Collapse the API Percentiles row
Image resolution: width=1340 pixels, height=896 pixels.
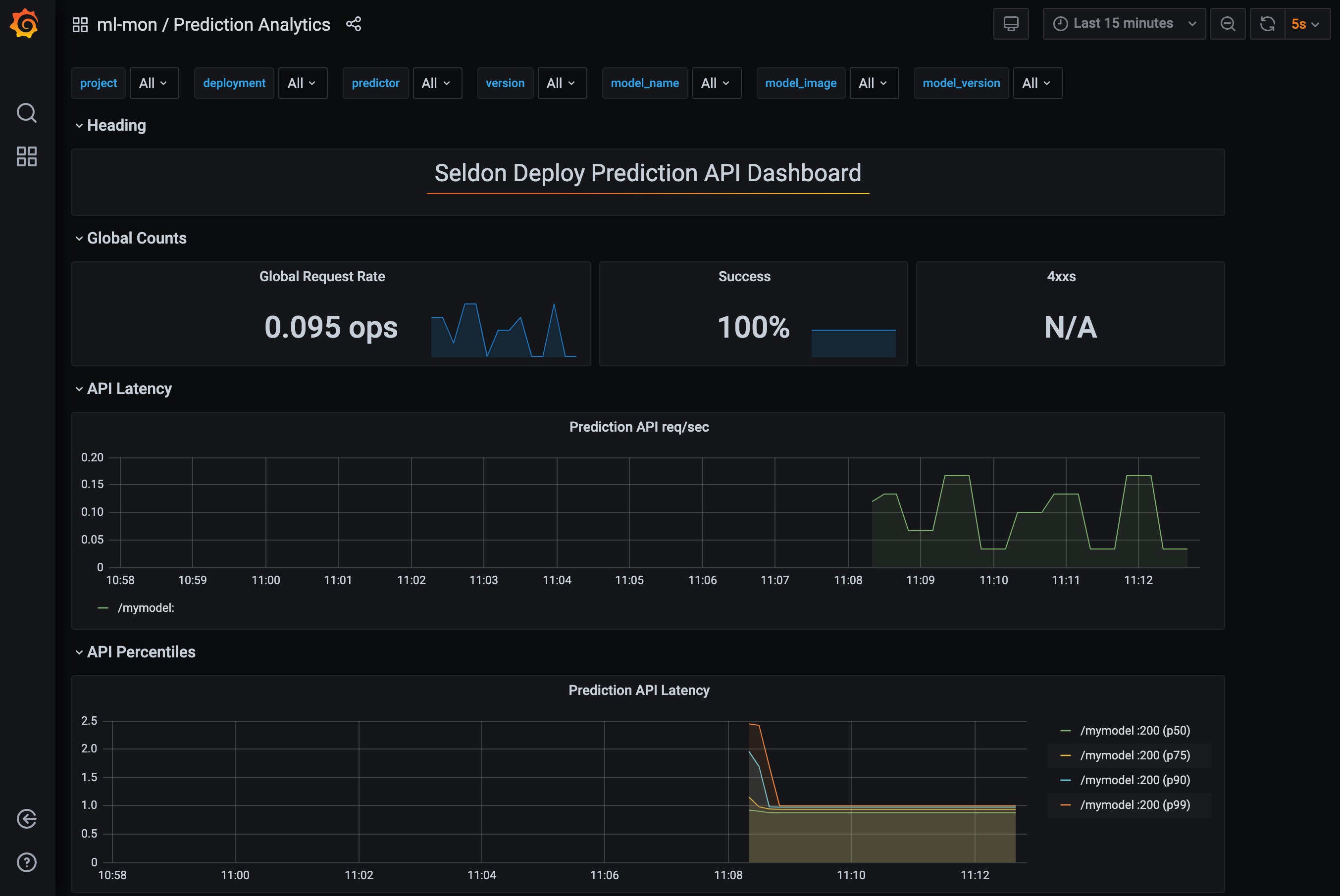tap(136, 652)
